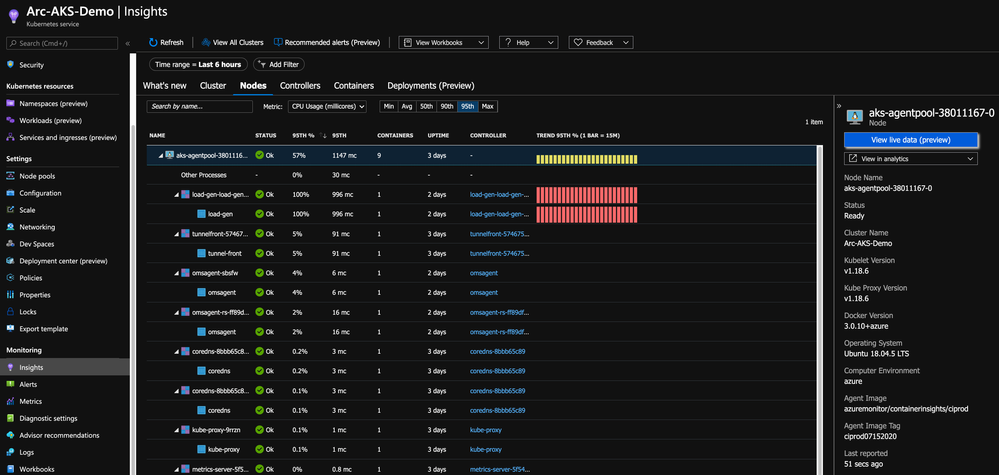Open the View in analytics dropdown
Image resolution: width=999 pixels, height=475 pixels.
pyautogui.click(x=910, y=159)
